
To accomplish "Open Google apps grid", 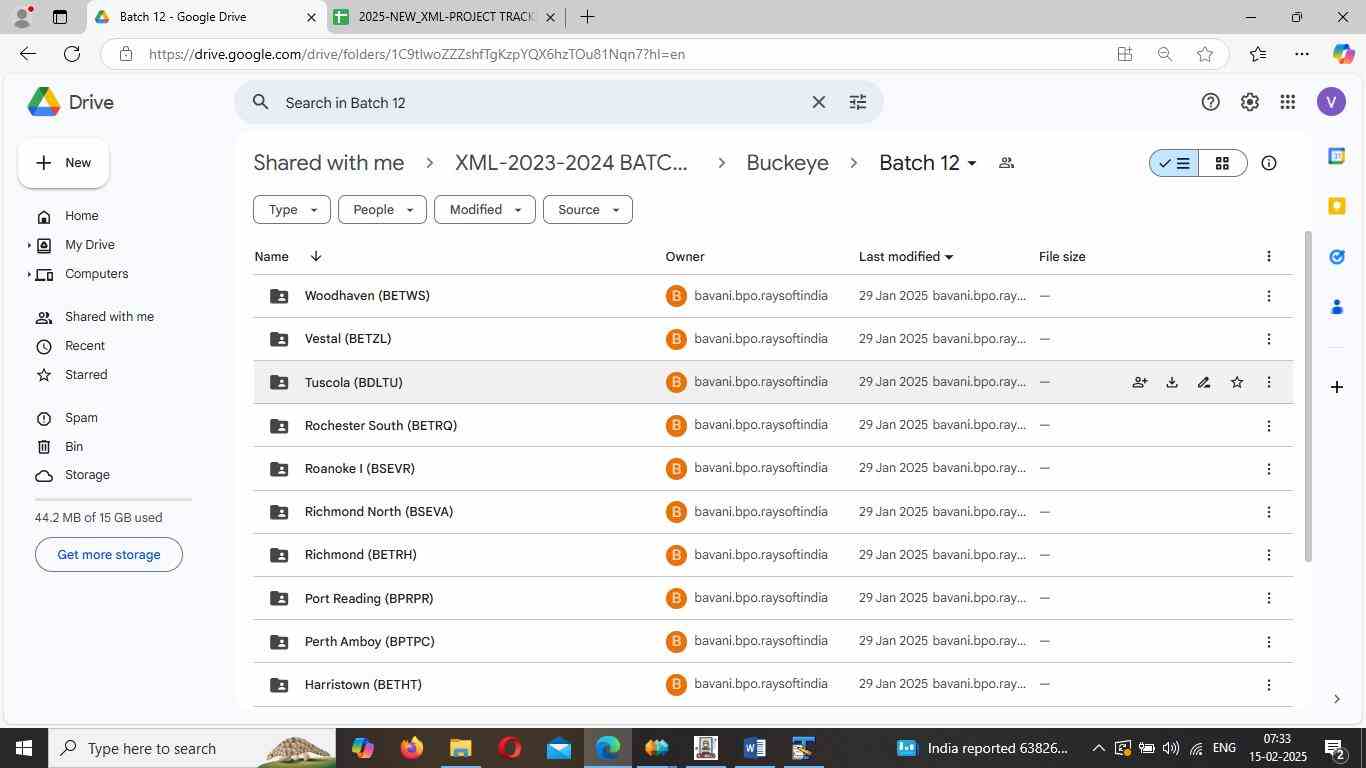I will (1288, 102).
